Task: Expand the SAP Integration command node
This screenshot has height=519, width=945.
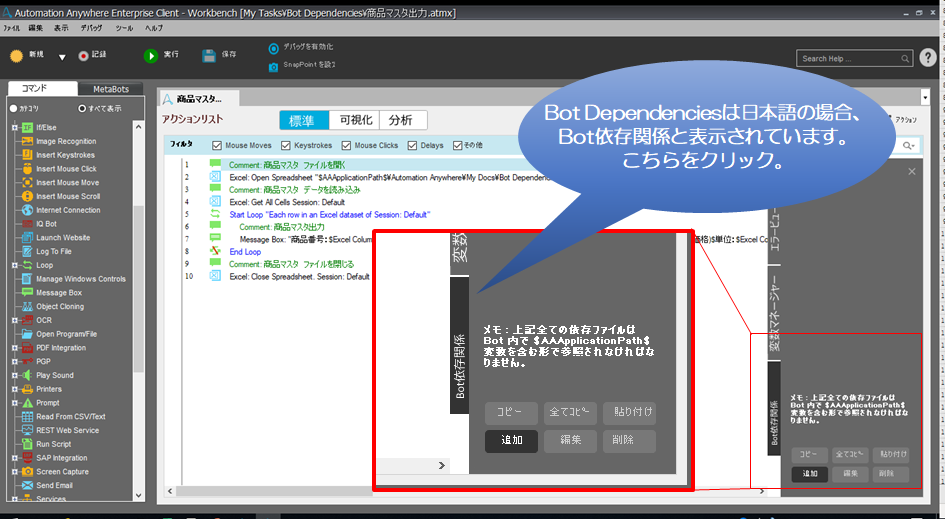Action: (x=15, y=458)
